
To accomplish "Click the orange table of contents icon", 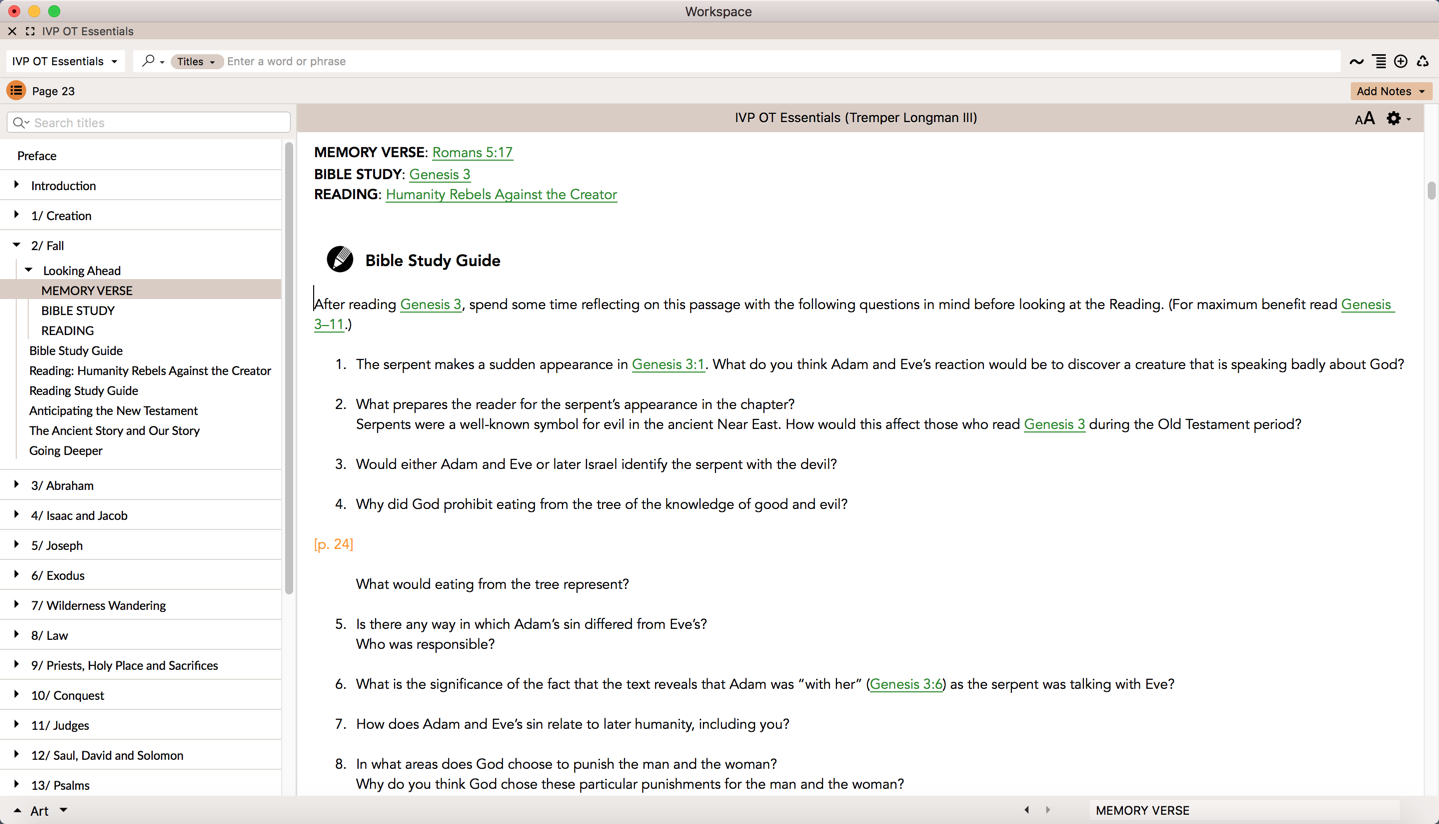I will pyautogui.click(x=16, y=91).
